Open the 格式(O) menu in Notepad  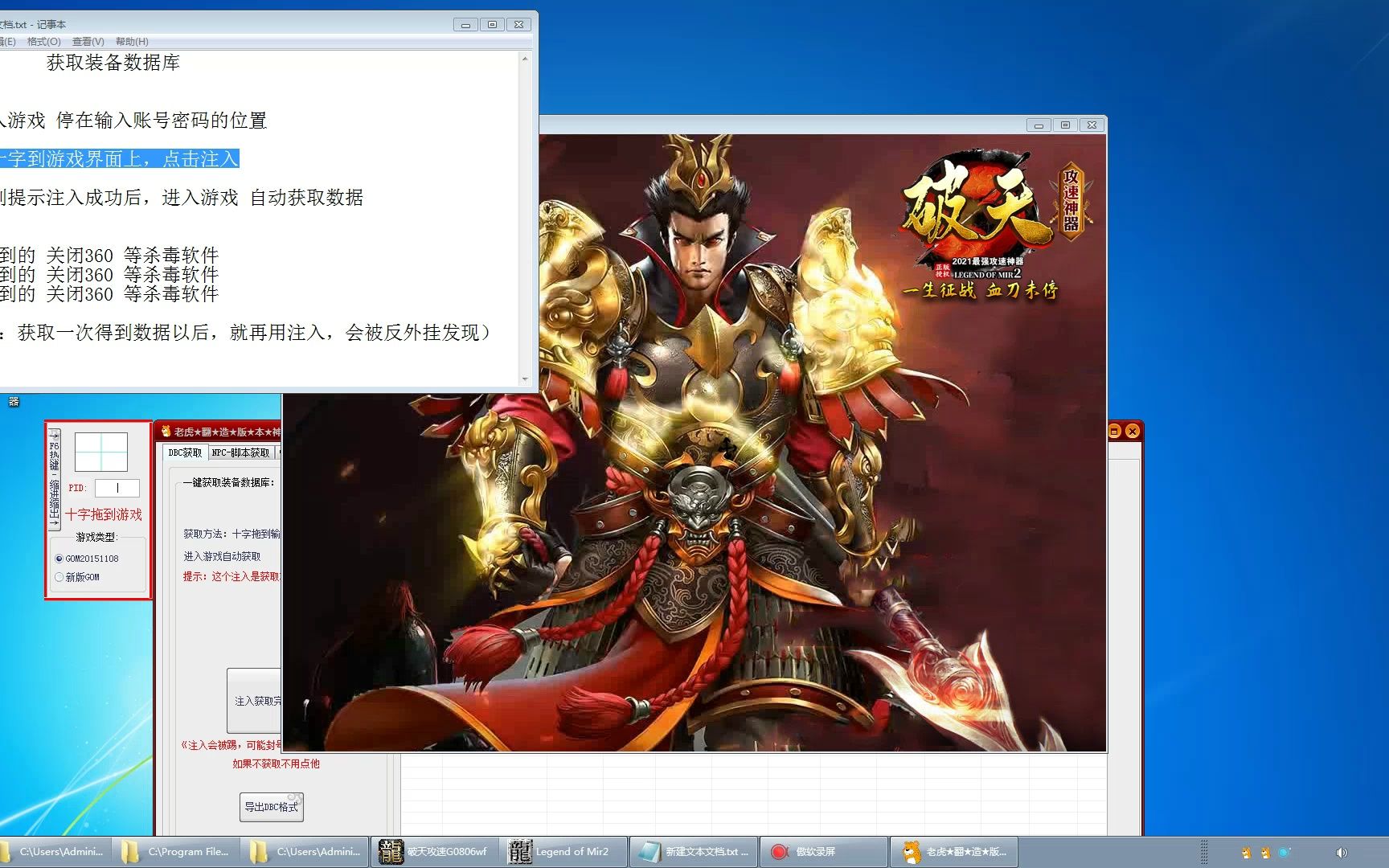pyautogui.click(x=43, y=42)
